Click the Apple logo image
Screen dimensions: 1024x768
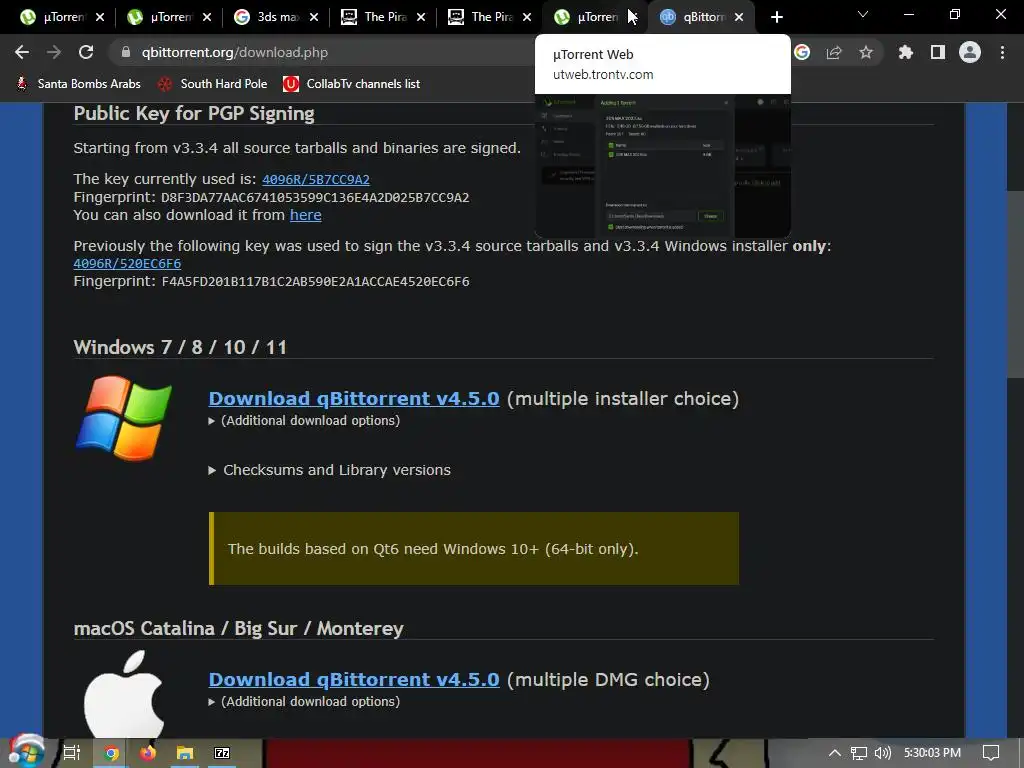tap(123, 694)
